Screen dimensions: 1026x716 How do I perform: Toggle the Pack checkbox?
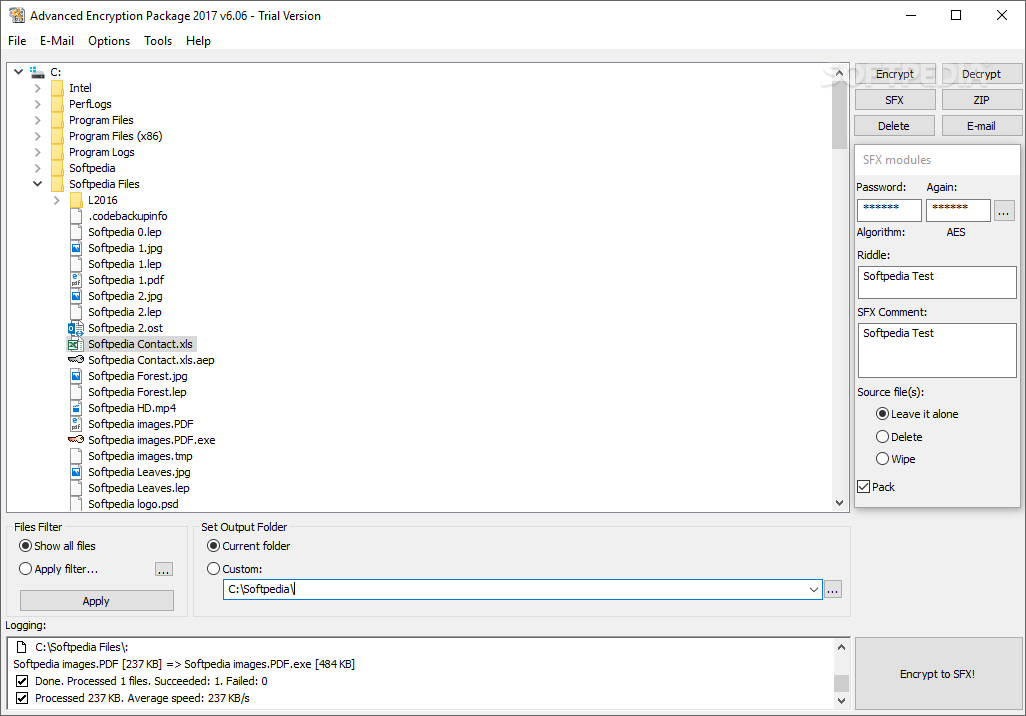click(x=864, y=487)
